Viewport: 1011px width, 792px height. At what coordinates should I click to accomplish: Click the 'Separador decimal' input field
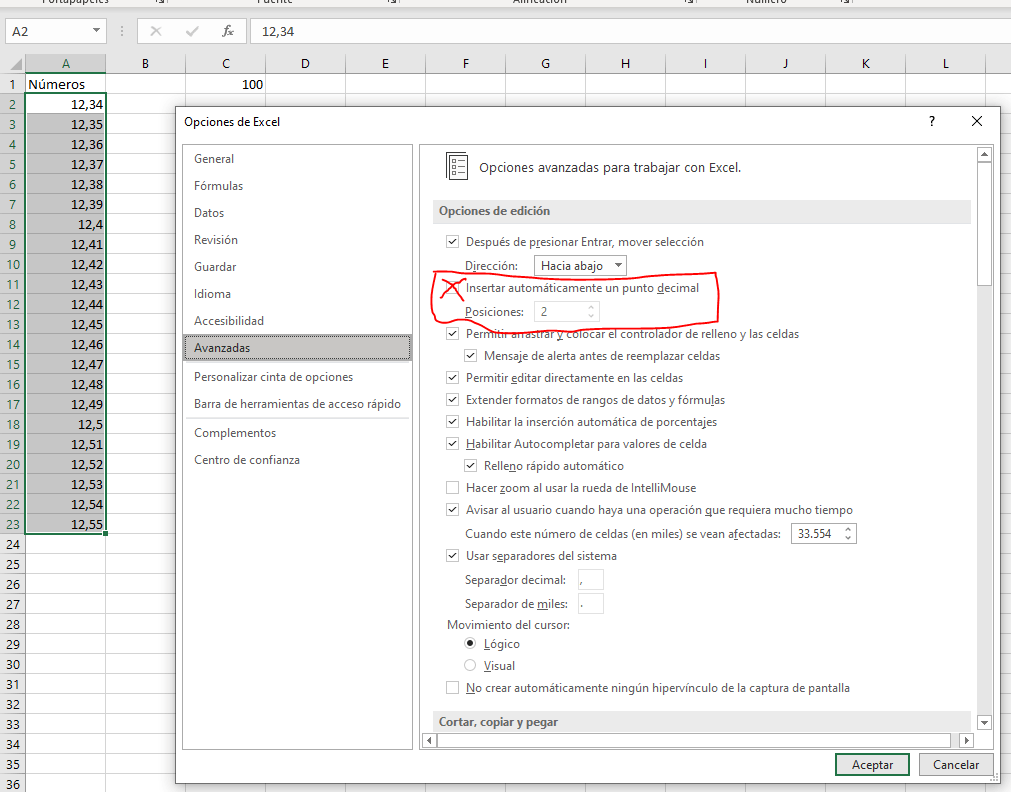[591, 580]
